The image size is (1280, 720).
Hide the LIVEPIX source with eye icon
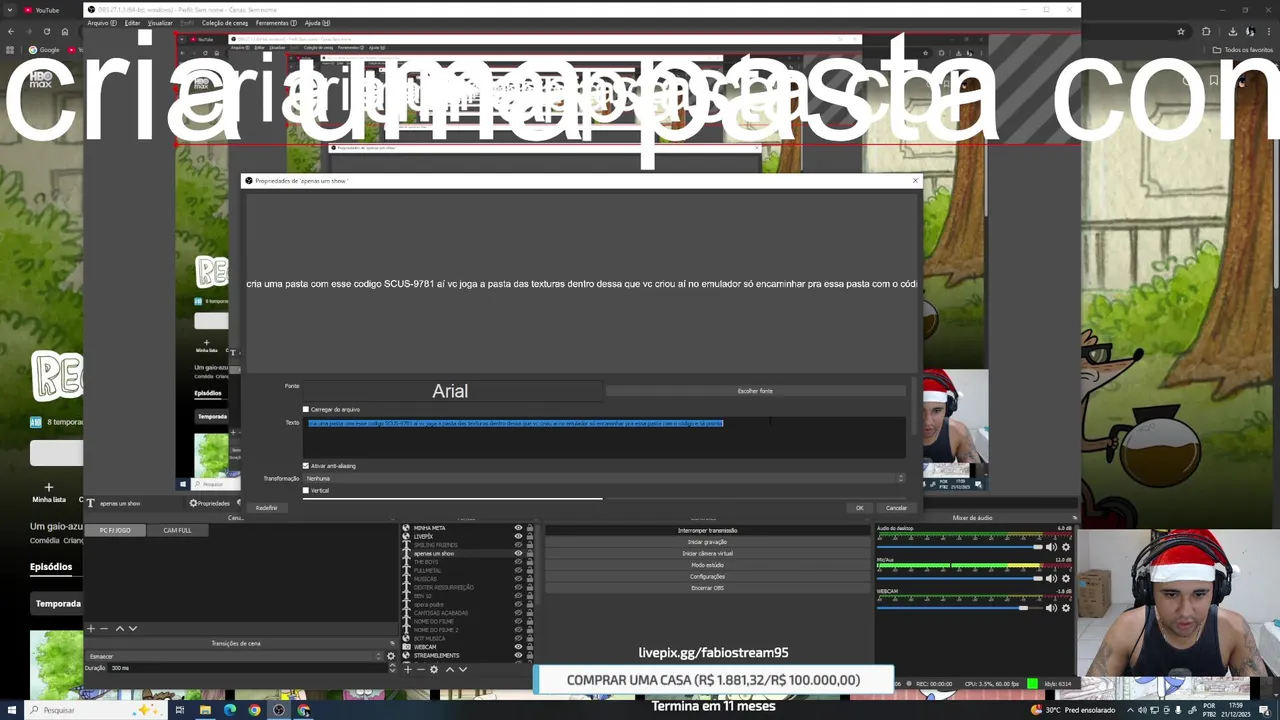[x=518, y=536]
